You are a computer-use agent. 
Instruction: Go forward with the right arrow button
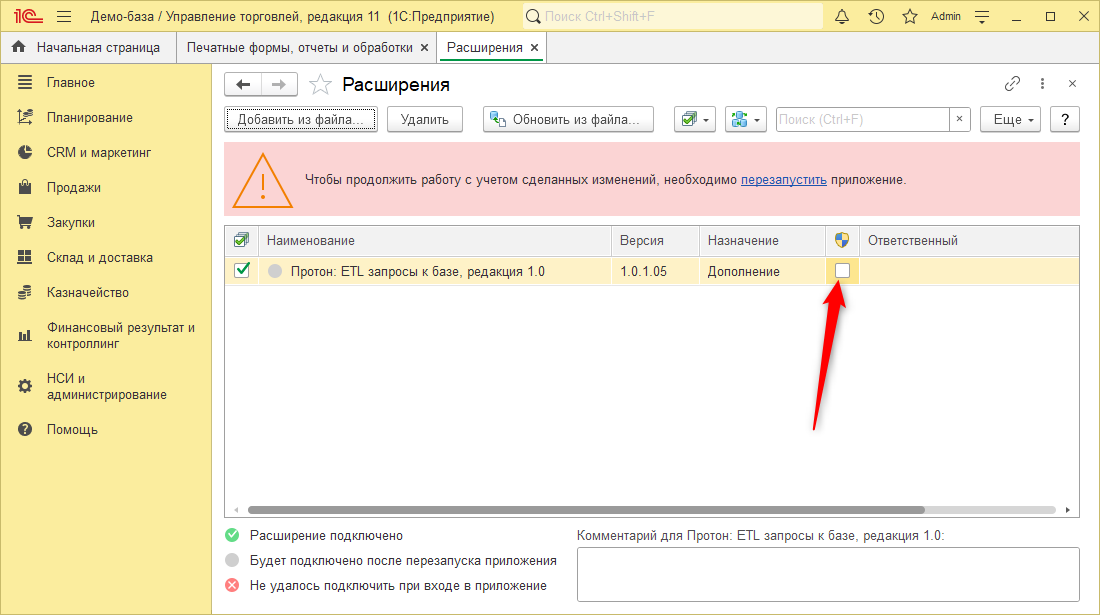pos(279,85)
